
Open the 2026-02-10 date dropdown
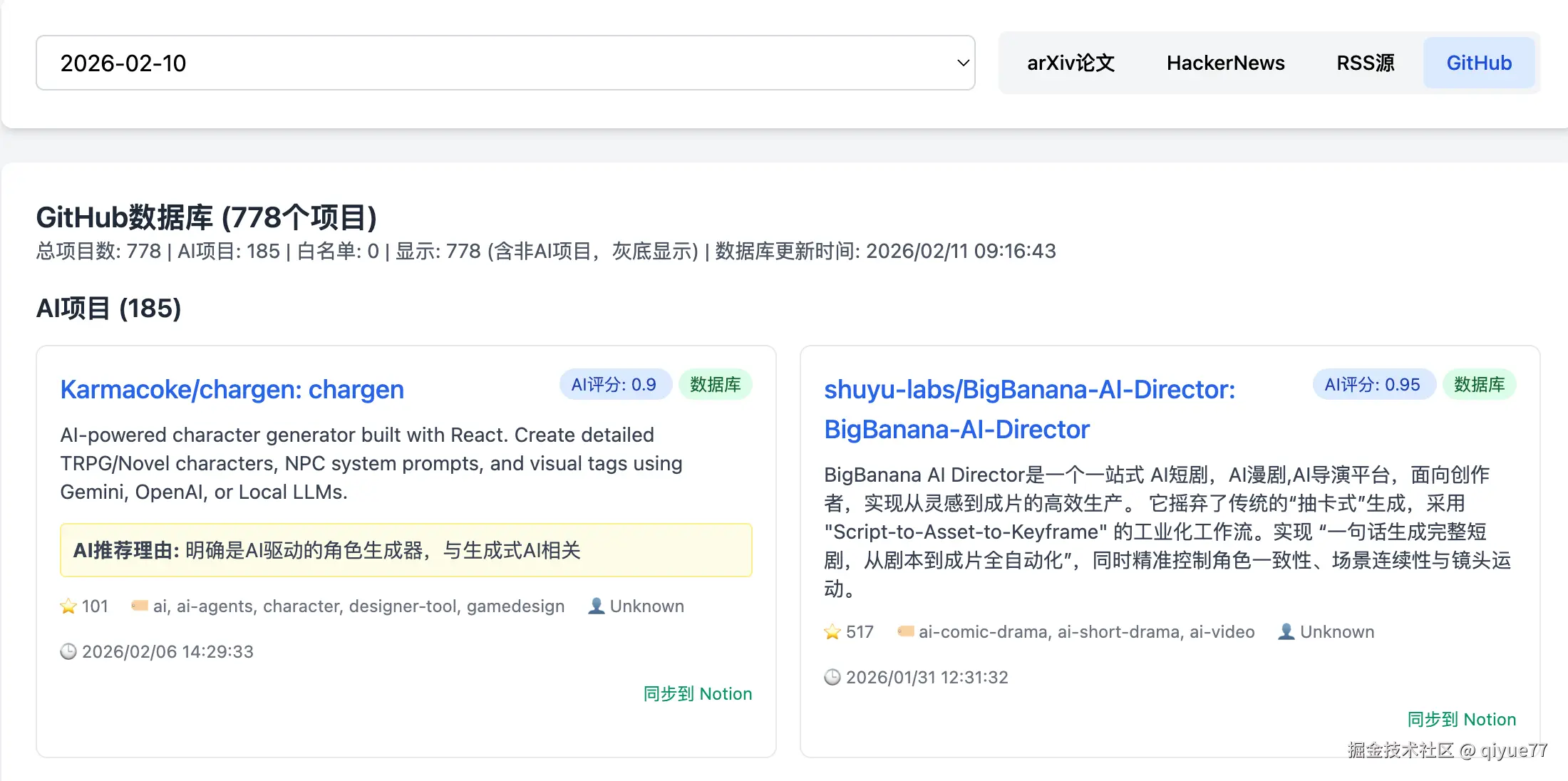pyautogui.click(x=499, y=63)
